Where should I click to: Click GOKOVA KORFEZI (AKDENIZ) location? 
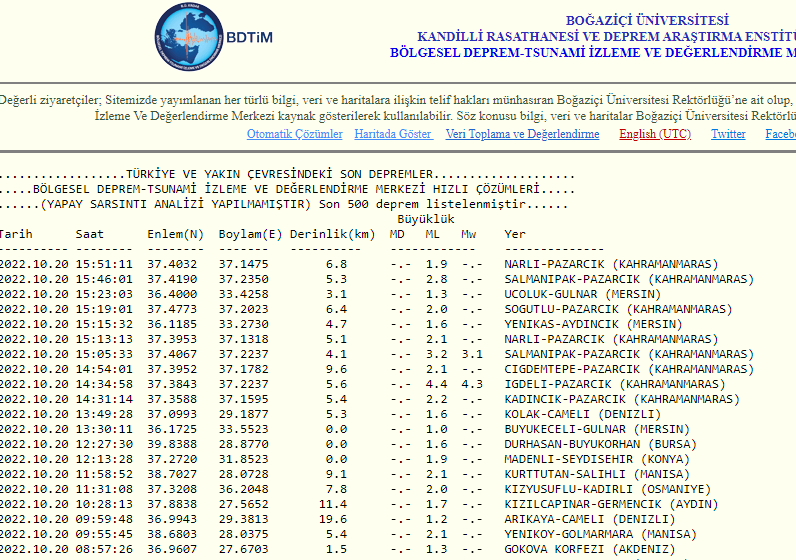[590, 549]
